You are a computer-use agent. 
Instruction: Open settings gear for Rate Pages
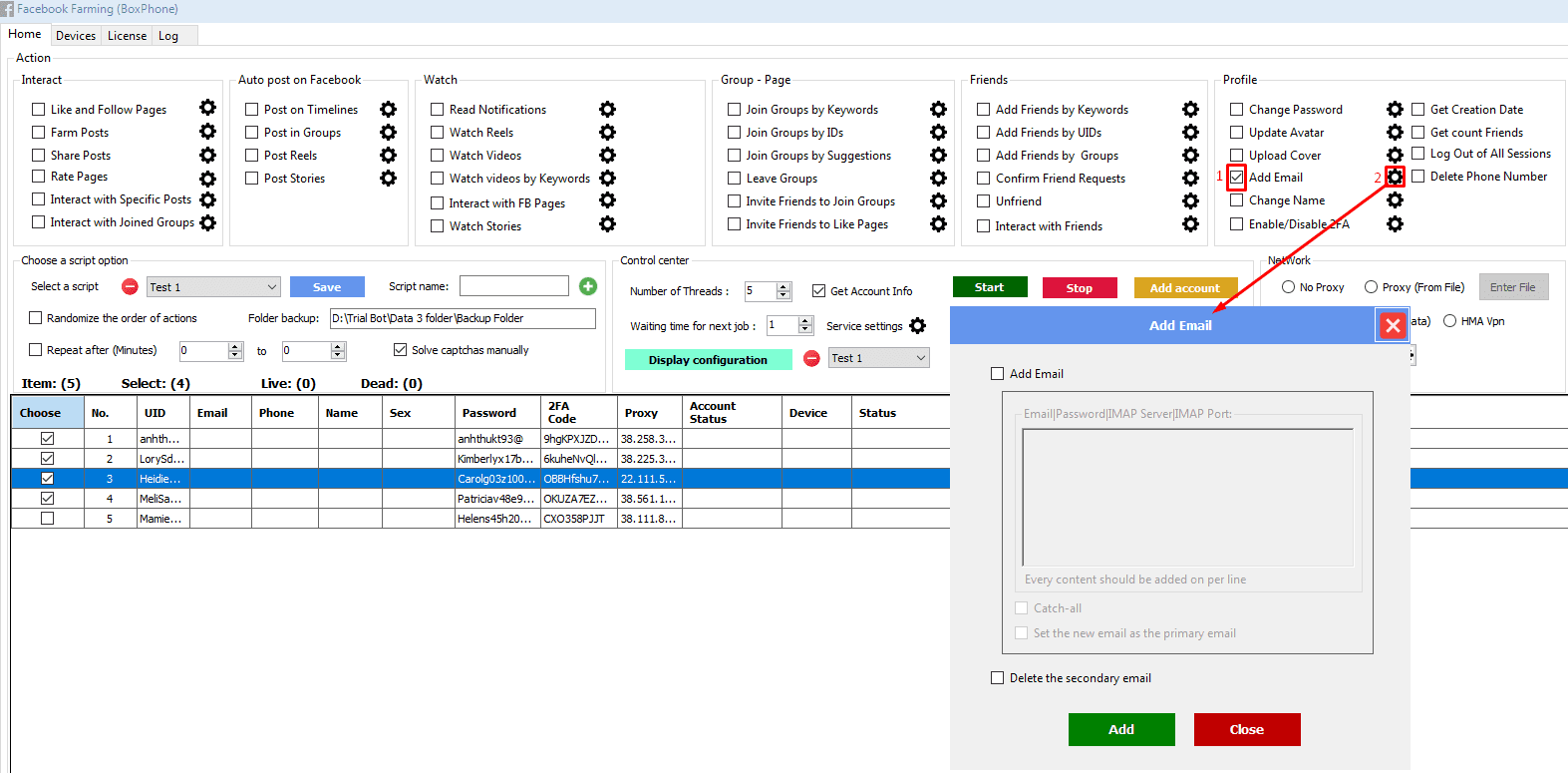[207, 179]
